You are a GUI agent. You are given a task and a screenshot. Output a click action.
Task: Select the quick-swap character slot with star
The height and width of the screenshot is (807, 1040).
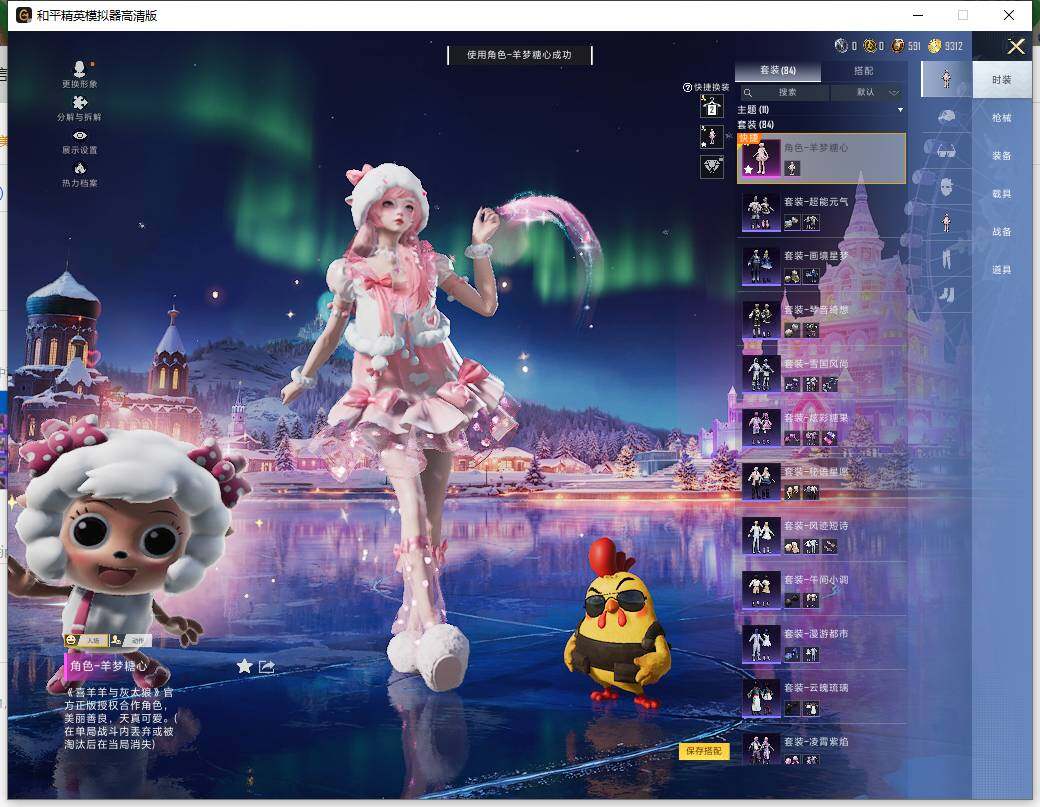(x=712, y=137)
